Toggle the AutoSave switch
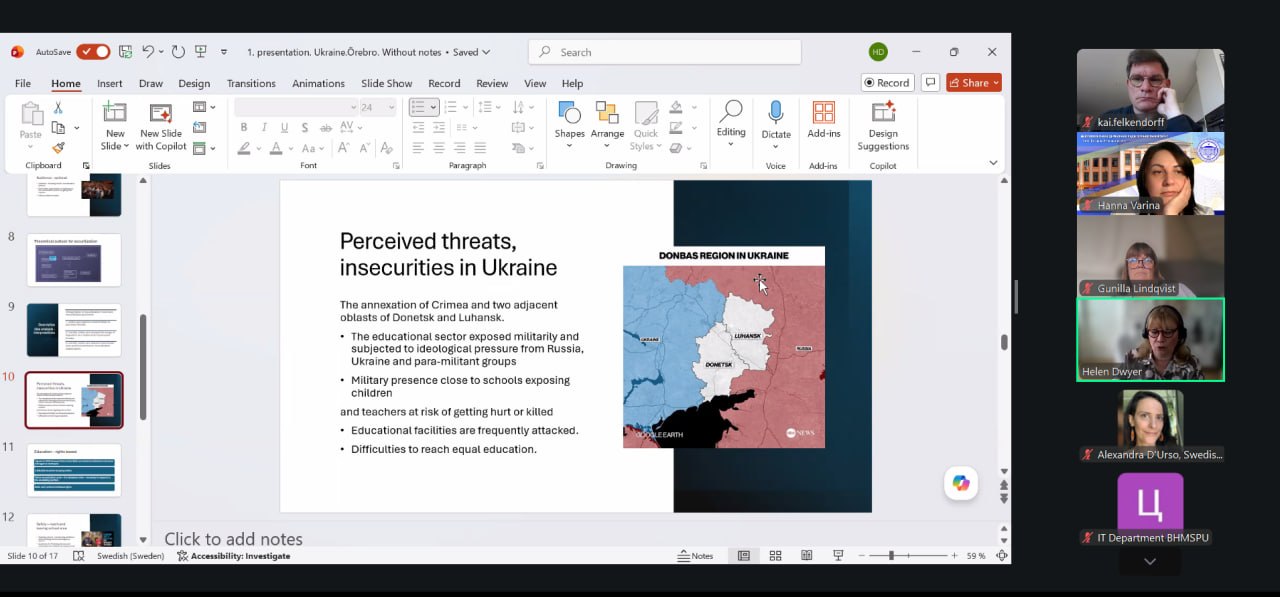This screenshot has width=1280, height=597. [93, 52]
